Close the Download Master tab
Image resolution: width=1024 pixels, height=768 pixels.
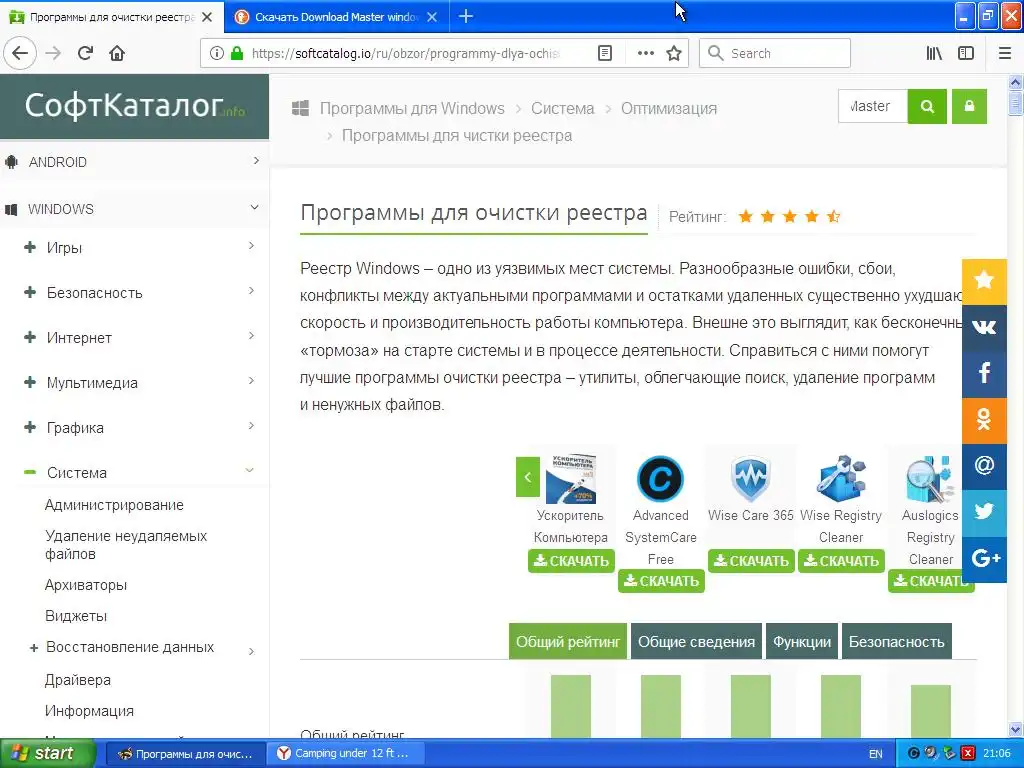[432, 17]
